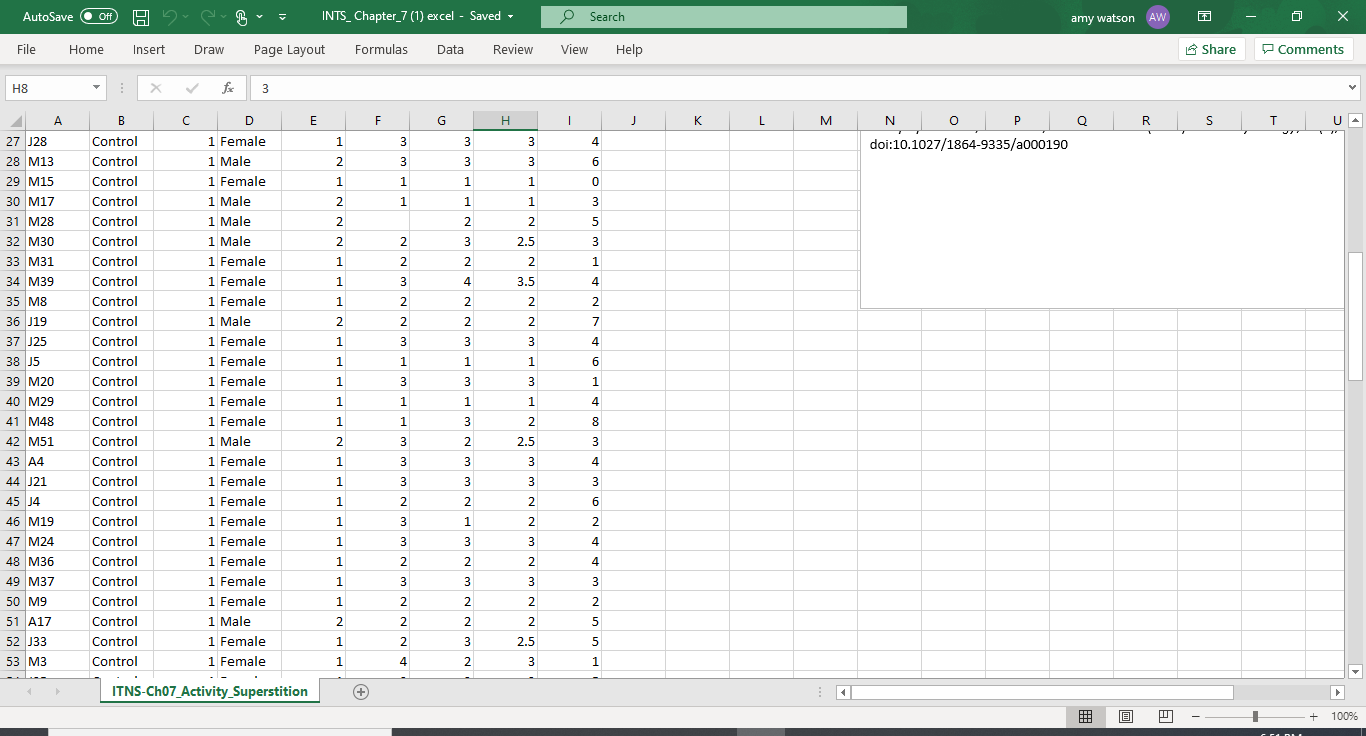
Task: Click the horizontal scrollbar thumb
Action: 1042,692
